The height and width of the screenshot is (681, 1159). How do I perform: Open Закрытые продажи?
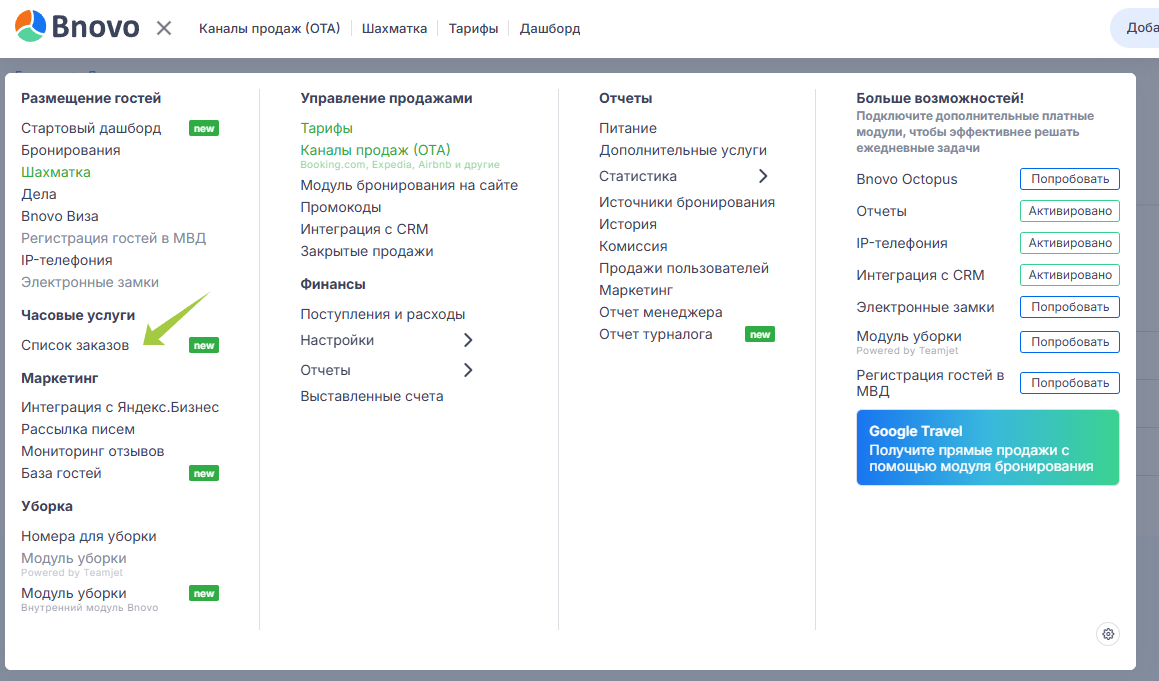(x=367, y=251)
